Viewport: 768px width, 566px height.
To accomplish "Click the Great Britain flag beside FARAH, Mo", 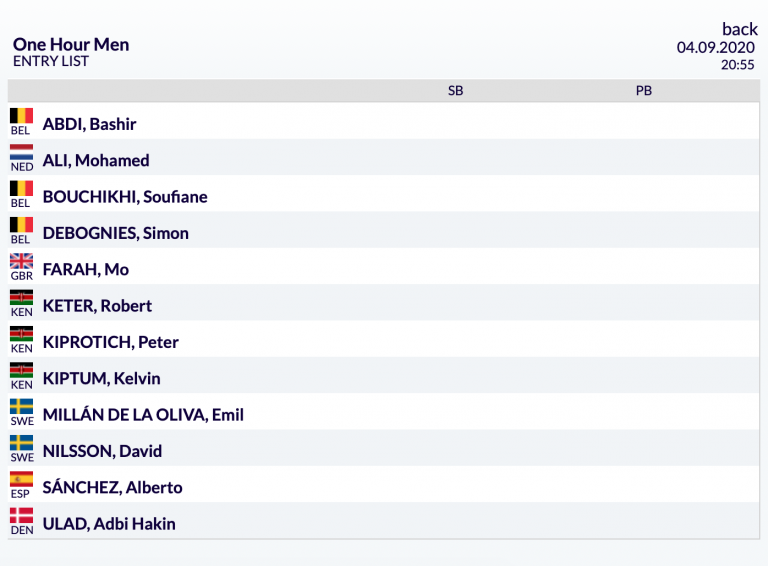I will pyautogui.click(x=21, y=261).
